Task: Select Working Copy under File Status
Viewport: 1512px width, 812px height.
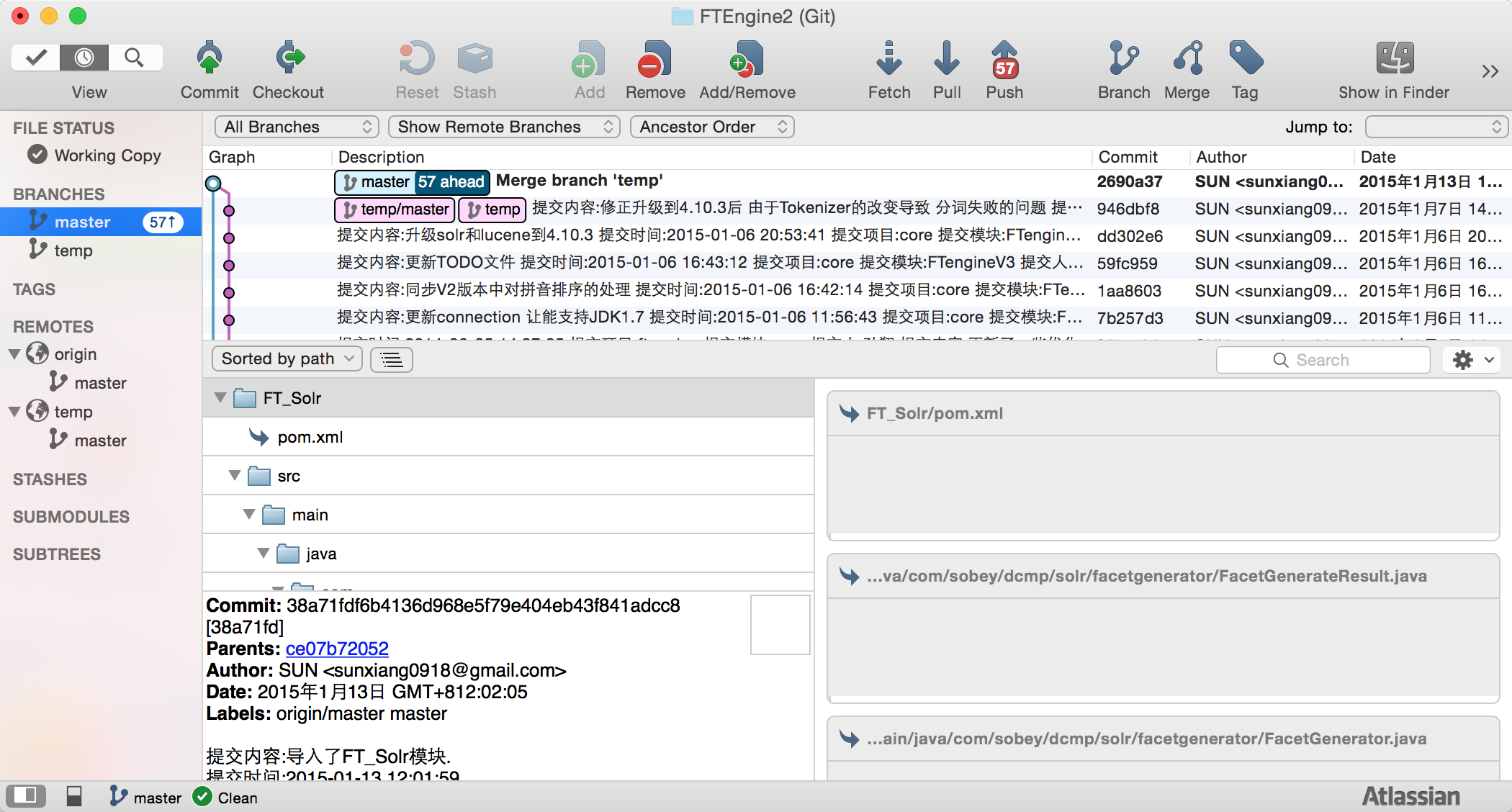Action: coord(107,155)
